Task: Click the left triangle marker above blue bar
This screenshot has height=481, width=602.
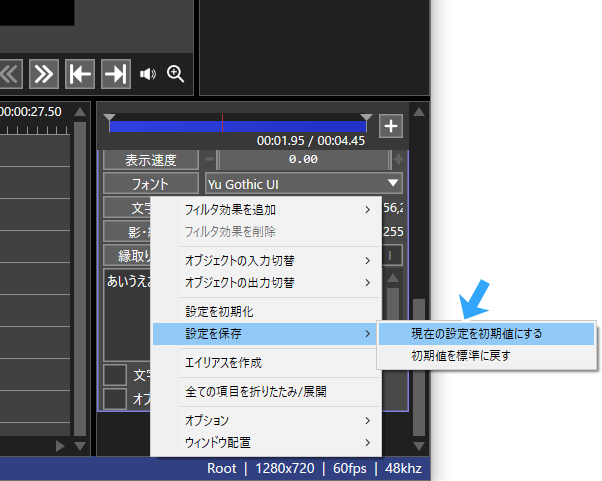Action: point(109,117)
